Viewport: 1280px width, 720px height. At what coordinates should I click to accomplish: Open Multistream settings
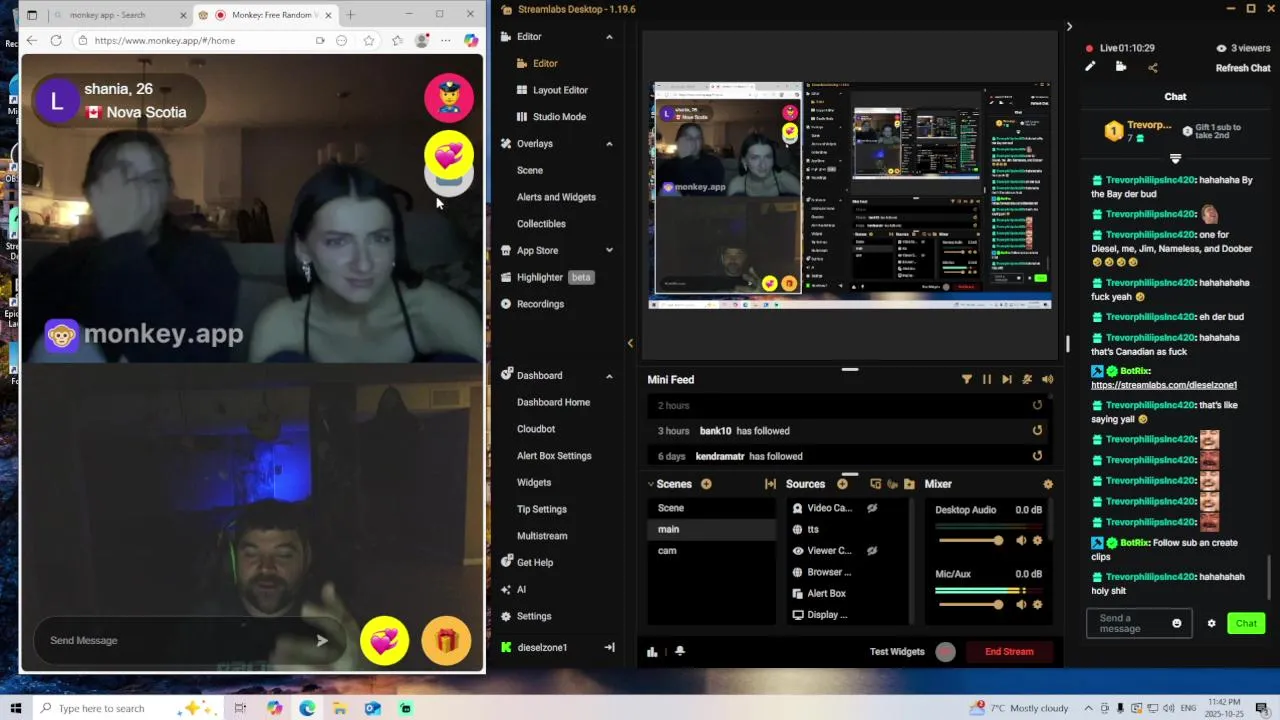coord(542,536)
